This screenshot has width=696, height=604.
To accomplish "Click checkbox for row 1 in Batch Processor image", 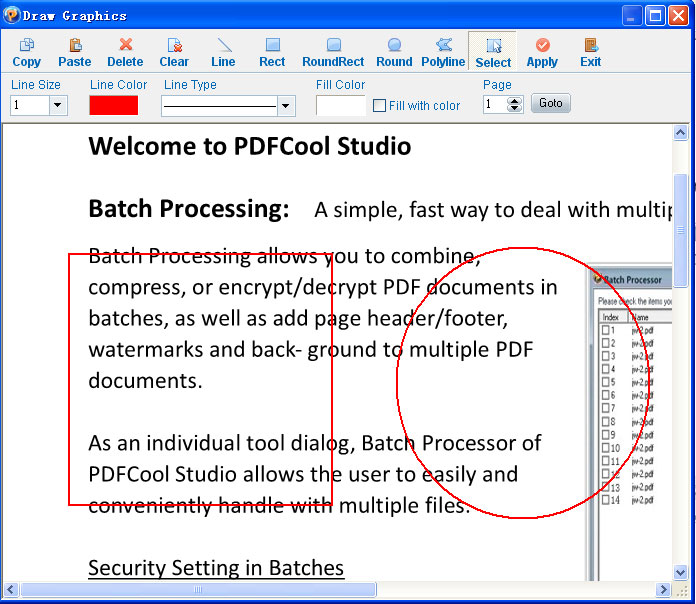I will coord(605,330).
